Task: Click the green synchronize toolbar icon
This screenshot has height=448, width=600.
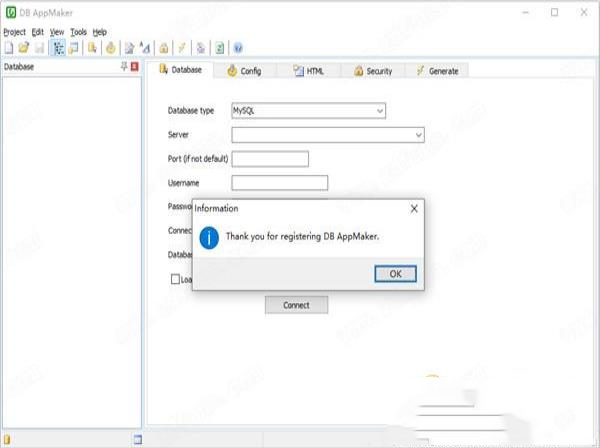Action: coord(220,48)
